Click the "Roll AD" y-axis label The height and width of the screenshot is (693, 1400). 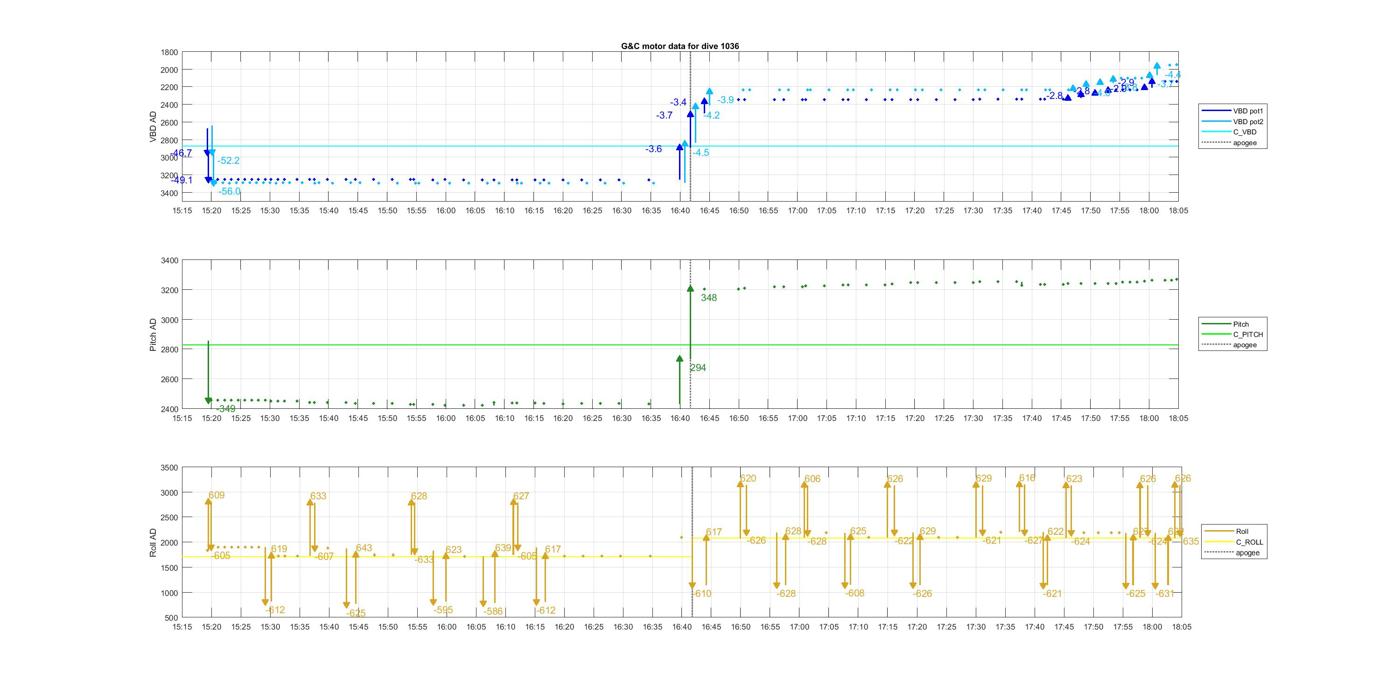(154, 543)
